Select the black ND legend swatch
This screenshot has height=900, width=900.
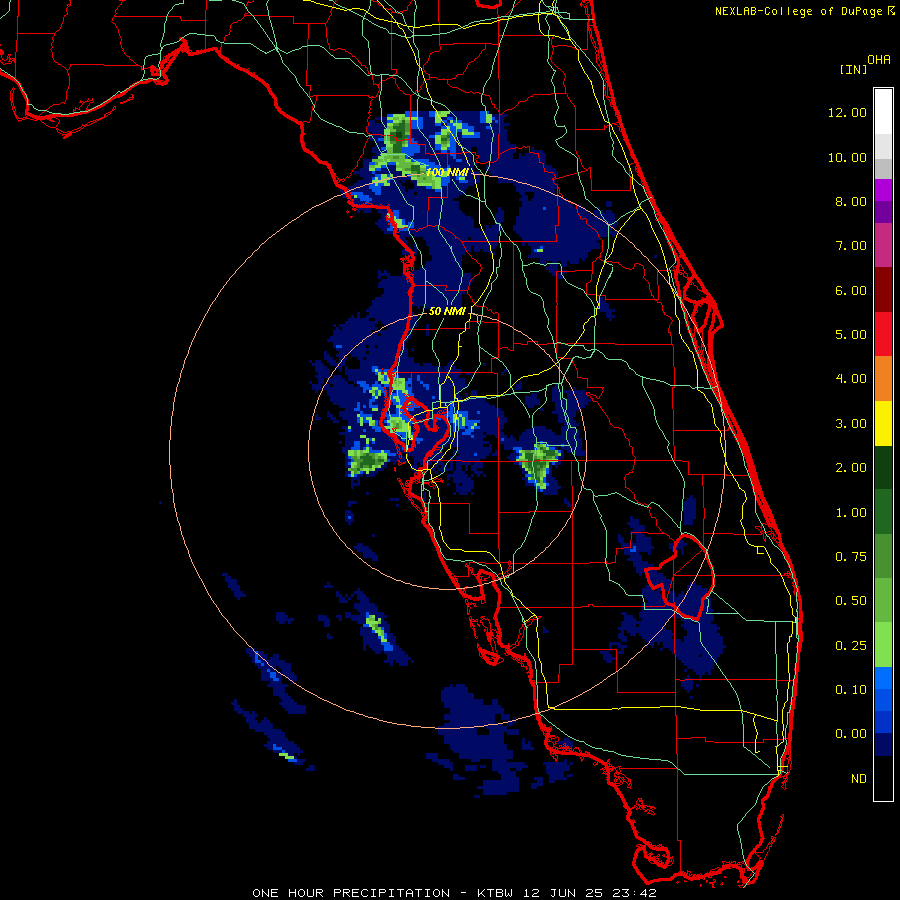(x=883, y=778)
